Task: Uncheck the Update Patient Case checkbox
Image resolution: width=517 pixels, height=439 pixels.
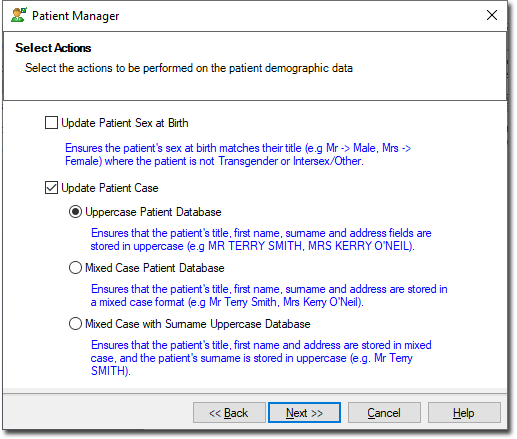Action: (x=51, y=188)
